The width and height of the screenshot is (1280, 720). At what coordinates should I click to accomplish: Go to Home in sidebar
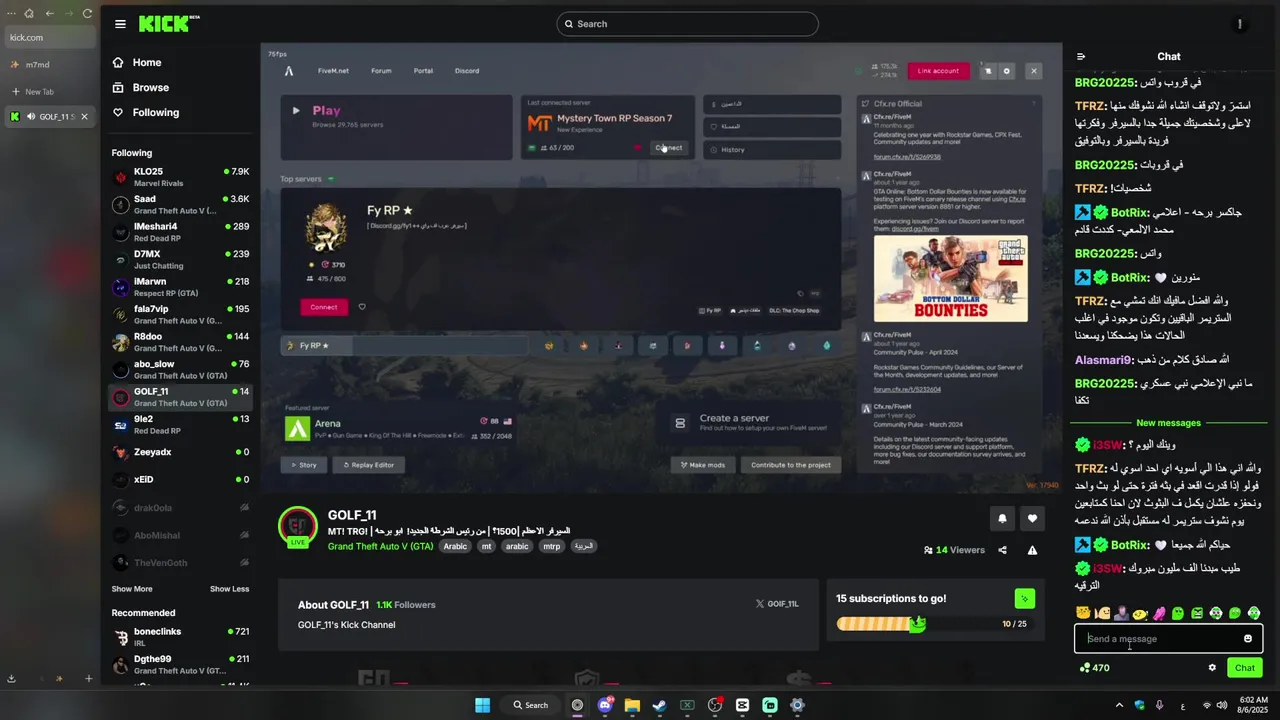click(x=146, y=62)
